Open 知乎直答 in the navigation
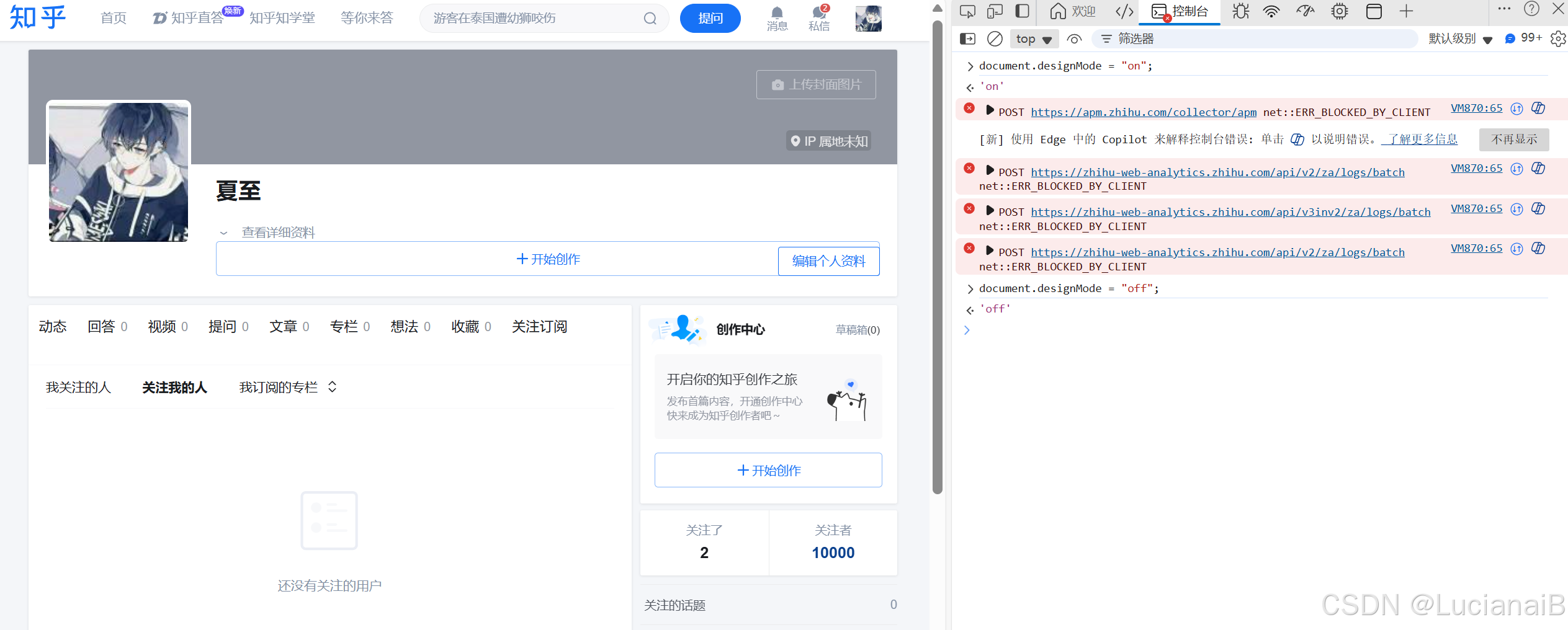 [x=189, y=18]
